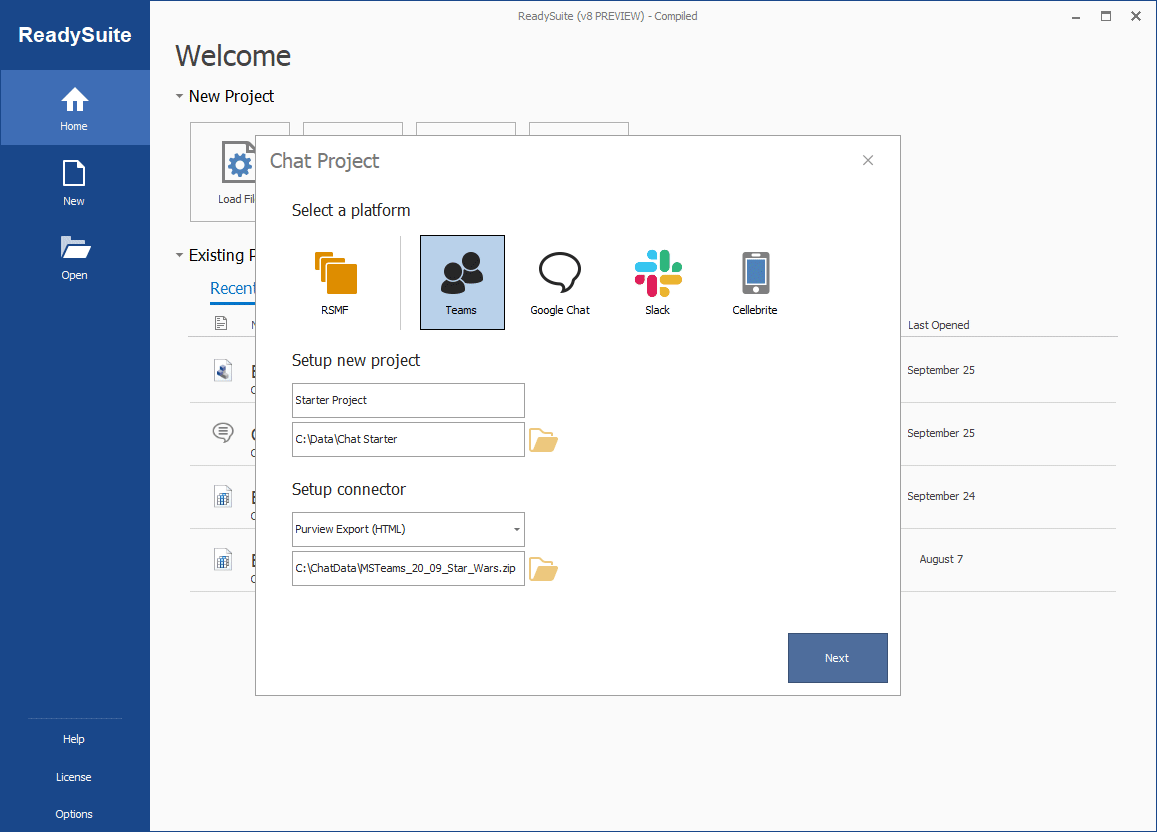Open the recent project from August 7
The width and height of the screenshot is (1157, 832).
[222, 560]
